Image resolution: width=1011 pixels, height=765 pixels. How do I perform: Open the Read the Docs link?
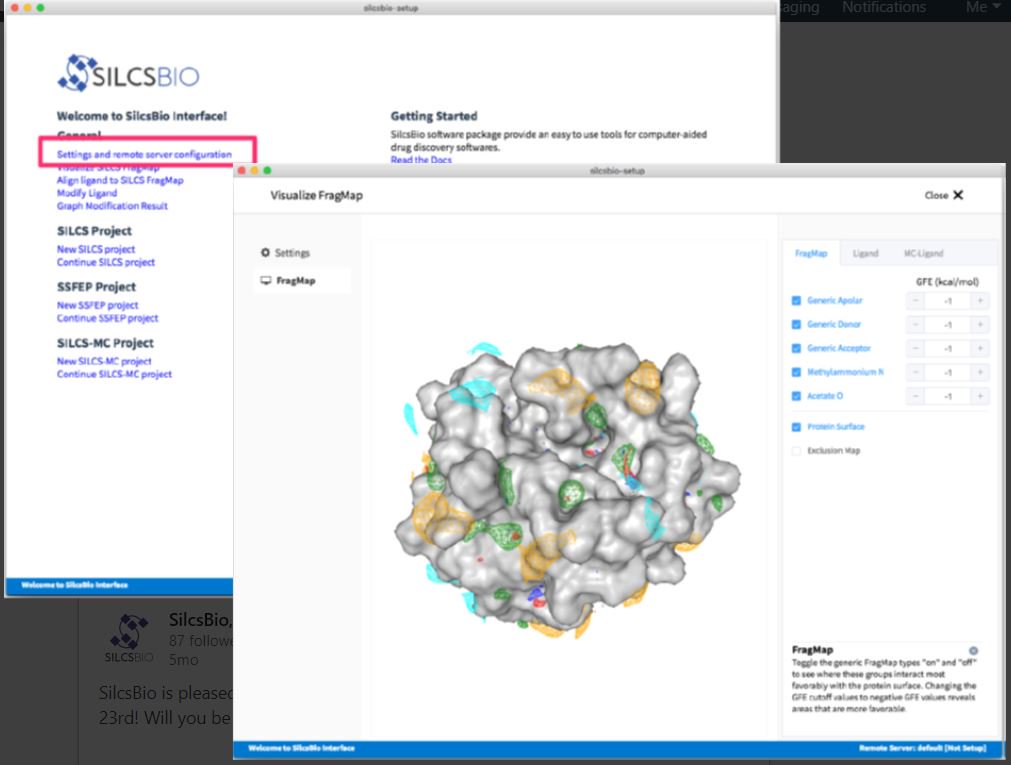(421, 160)
